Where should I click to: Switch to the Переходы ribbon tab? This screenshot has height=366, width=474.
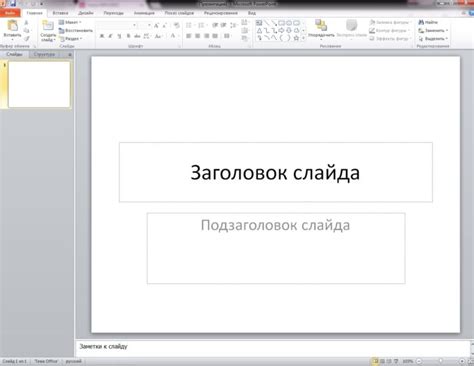pos(113,13)
